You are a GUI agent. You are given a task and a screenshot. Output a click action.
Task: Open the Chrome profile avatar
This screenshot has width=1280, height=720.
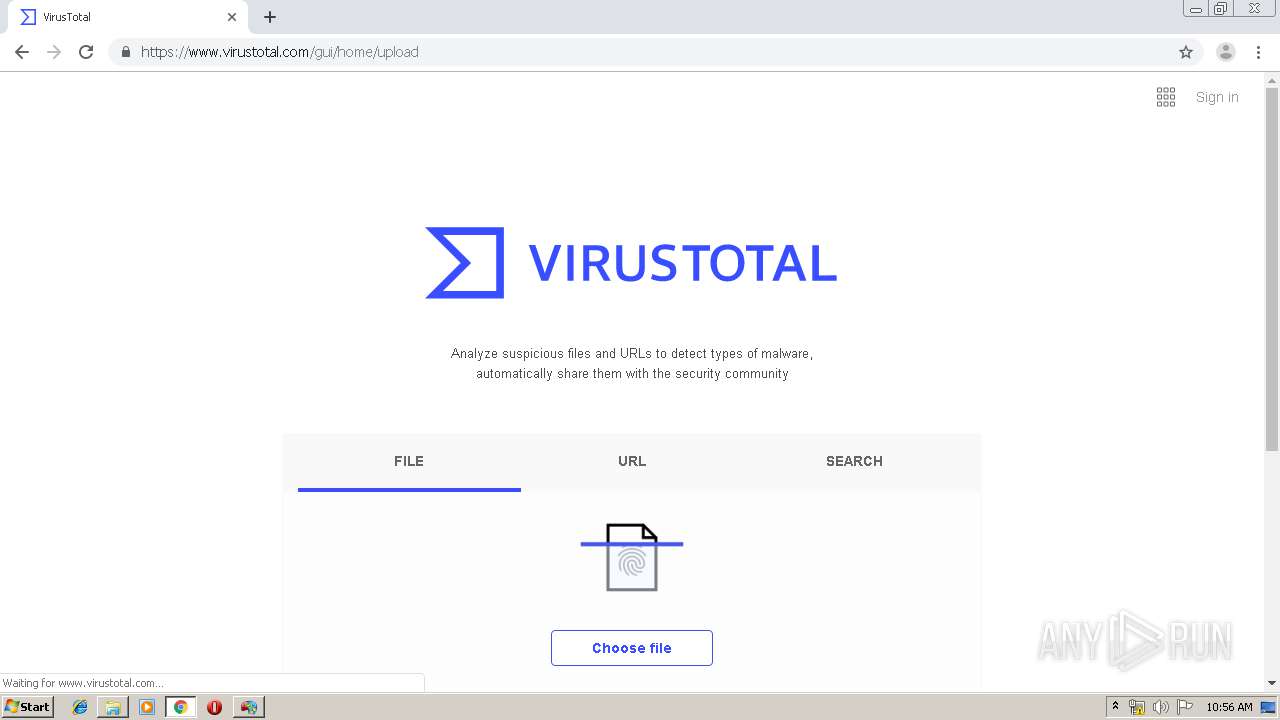pos(1225,52)
